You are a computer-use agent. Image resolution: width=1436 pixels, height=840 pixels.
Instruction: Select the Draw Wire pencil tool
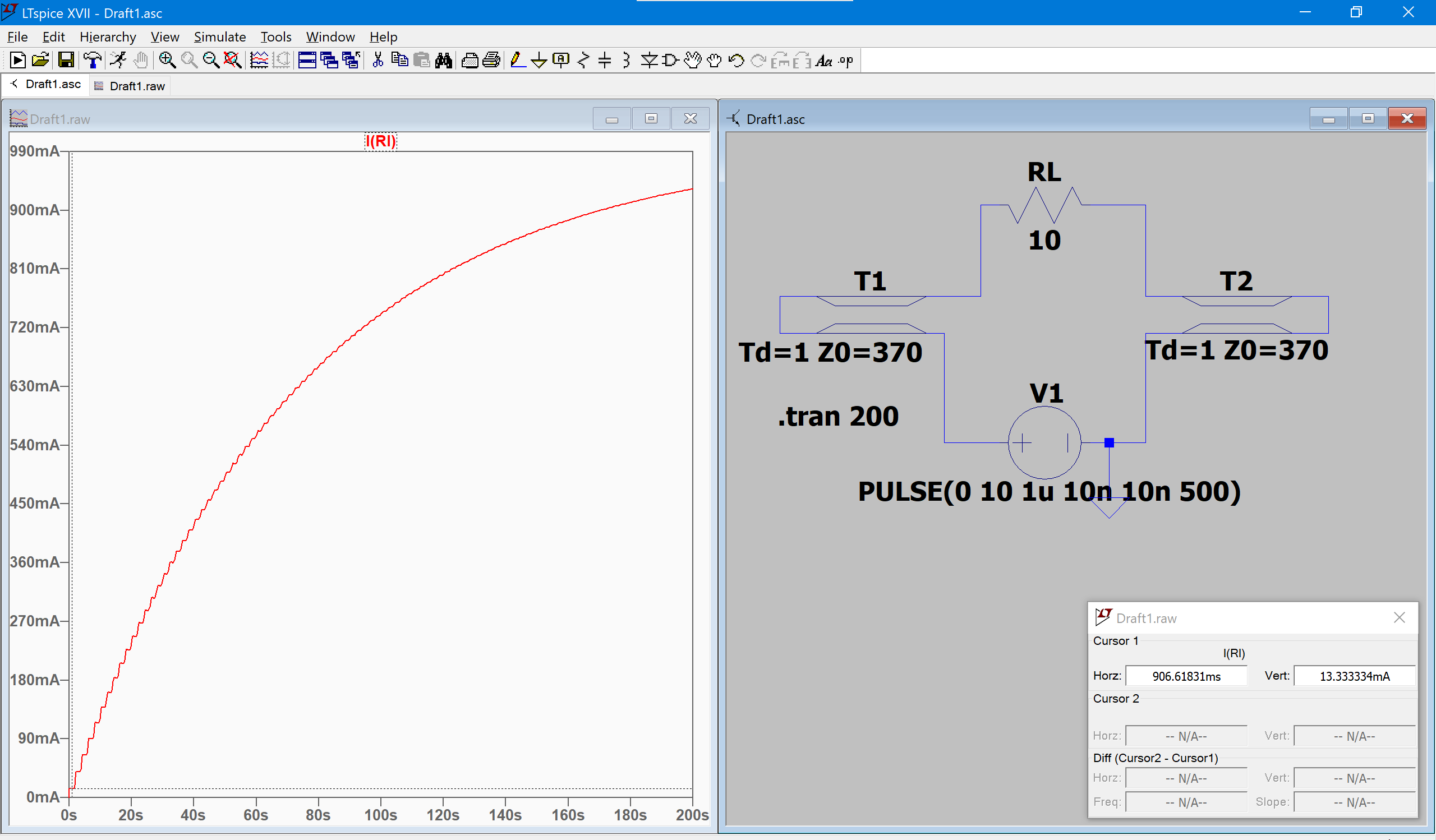(517, 60)
